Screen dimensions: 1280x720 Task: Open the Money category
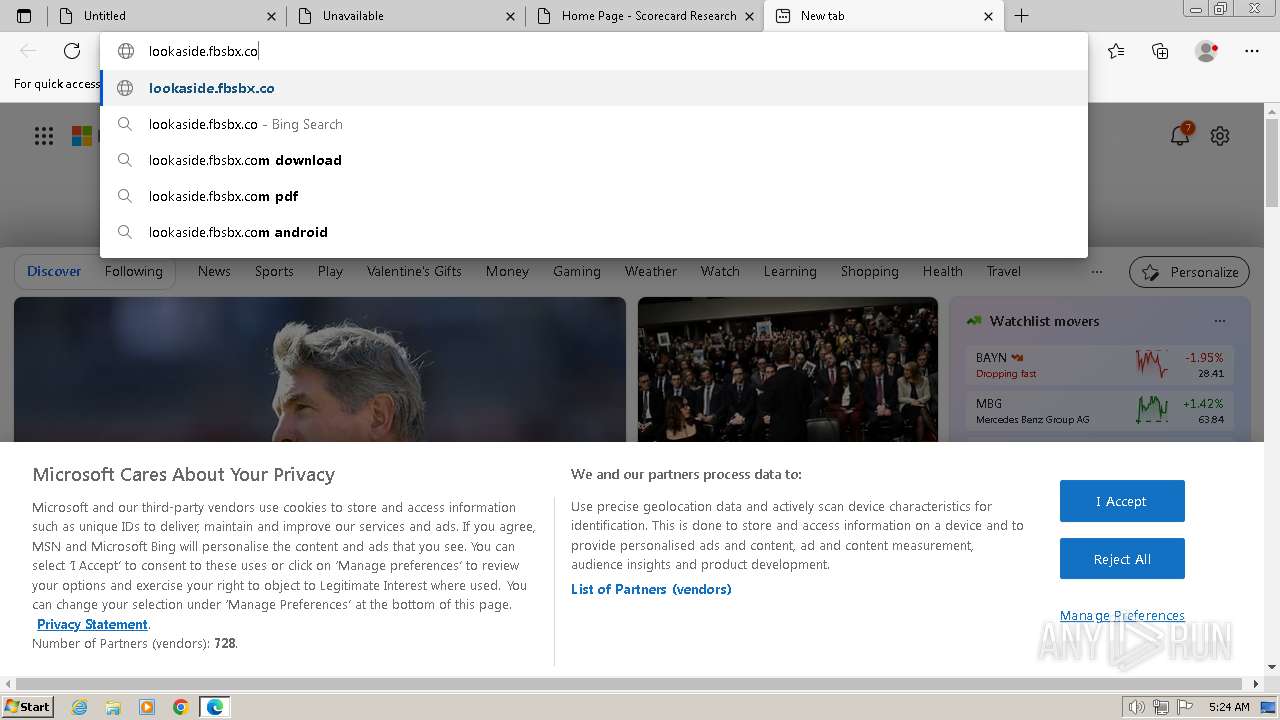pos(507,271)
